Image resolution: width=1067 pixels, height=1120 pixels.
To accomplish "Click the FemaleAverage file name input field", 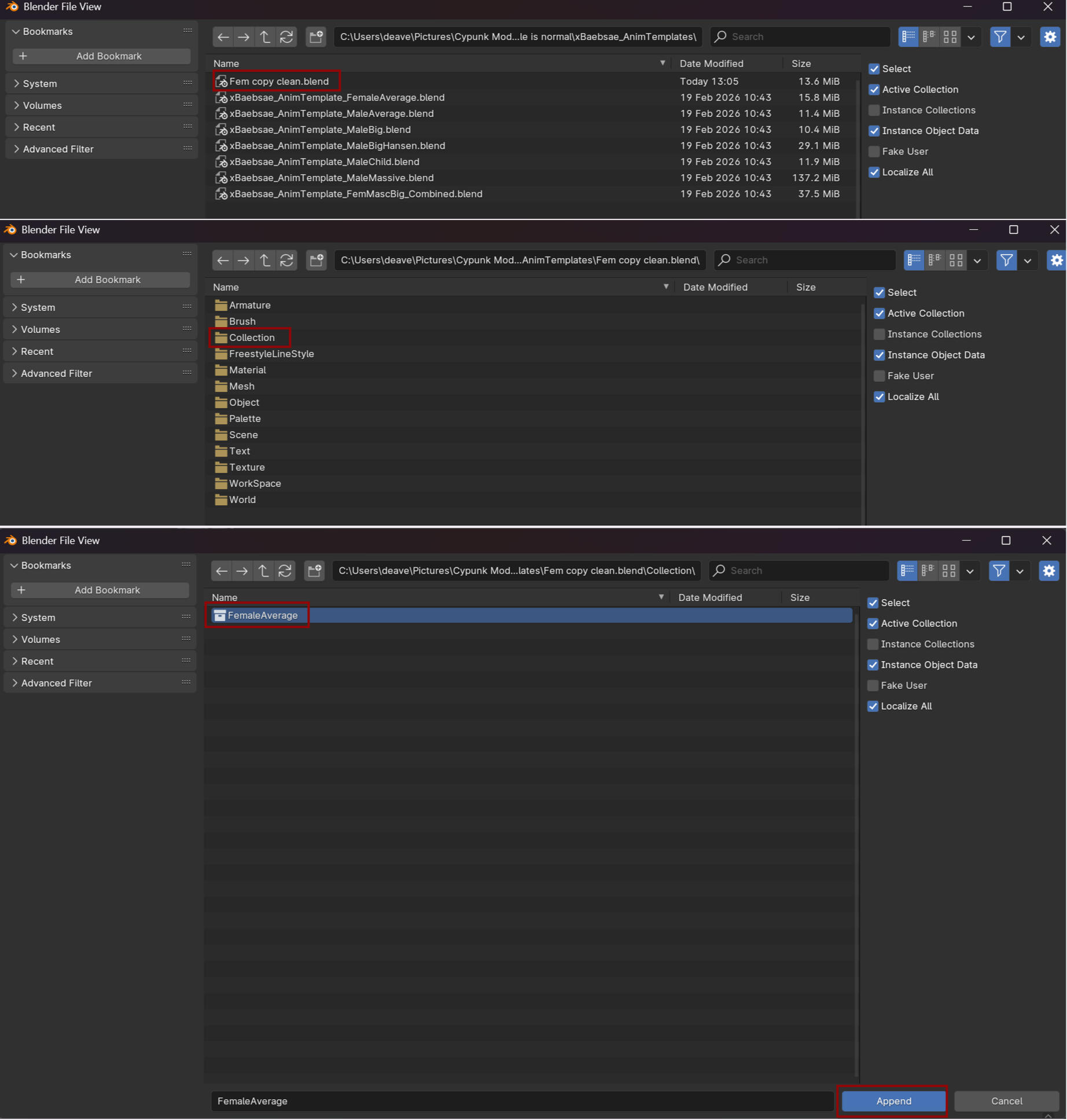I will [522, 1101].
